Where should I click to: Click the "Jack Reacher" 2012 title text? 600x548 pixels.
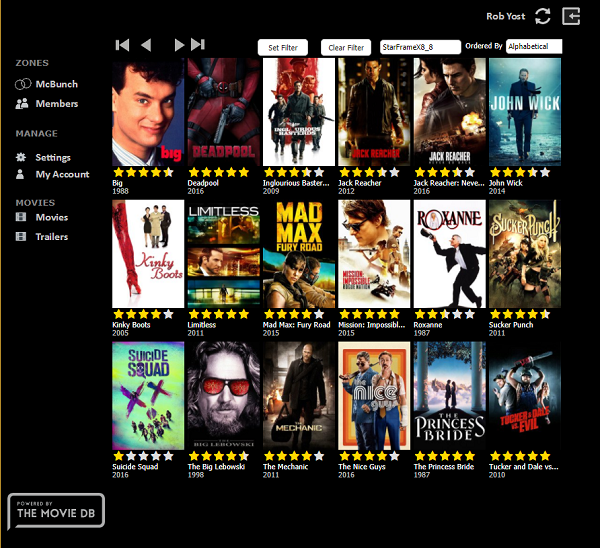360,183
